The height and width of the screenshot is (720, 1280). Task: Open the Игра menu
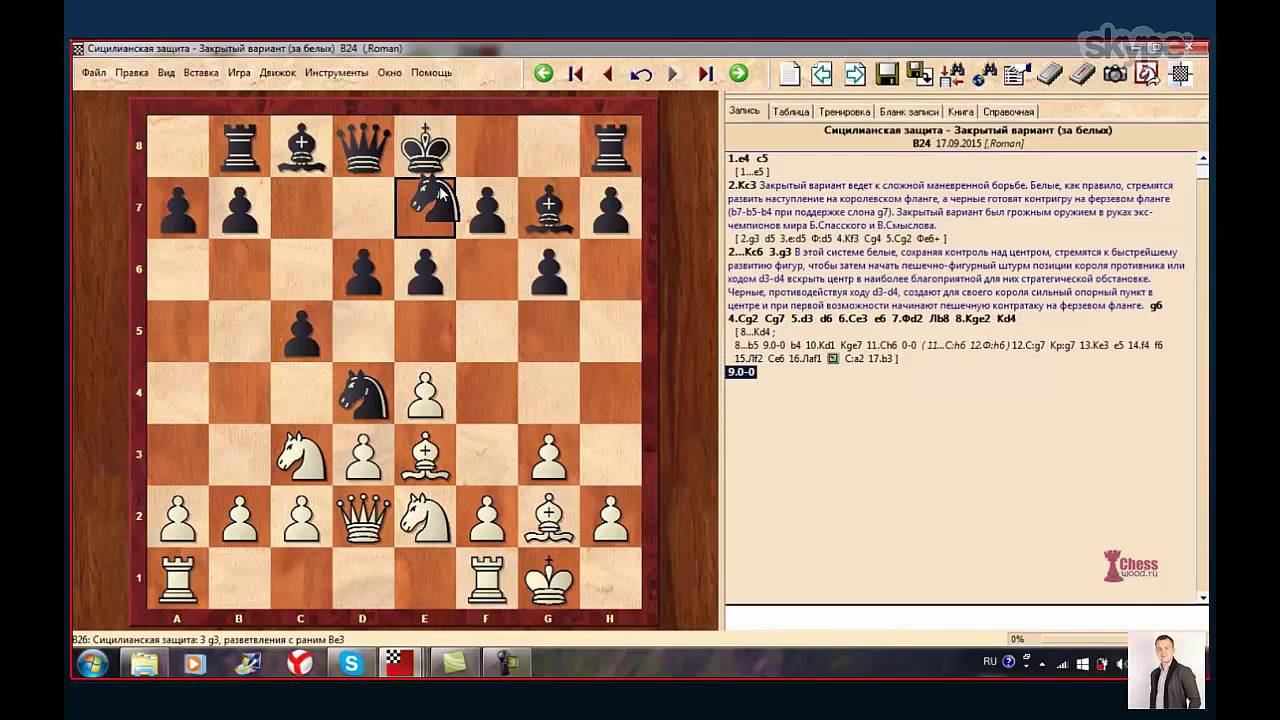pyautogui.click(x=239, y=73)
